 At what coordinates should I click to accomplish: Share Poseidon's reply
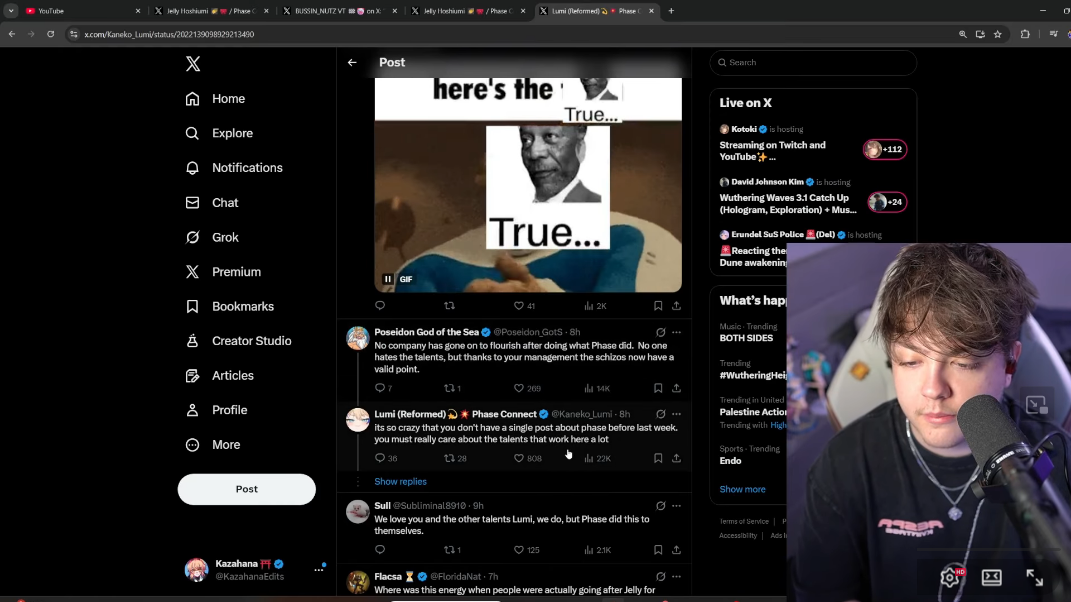click(676, 388)
